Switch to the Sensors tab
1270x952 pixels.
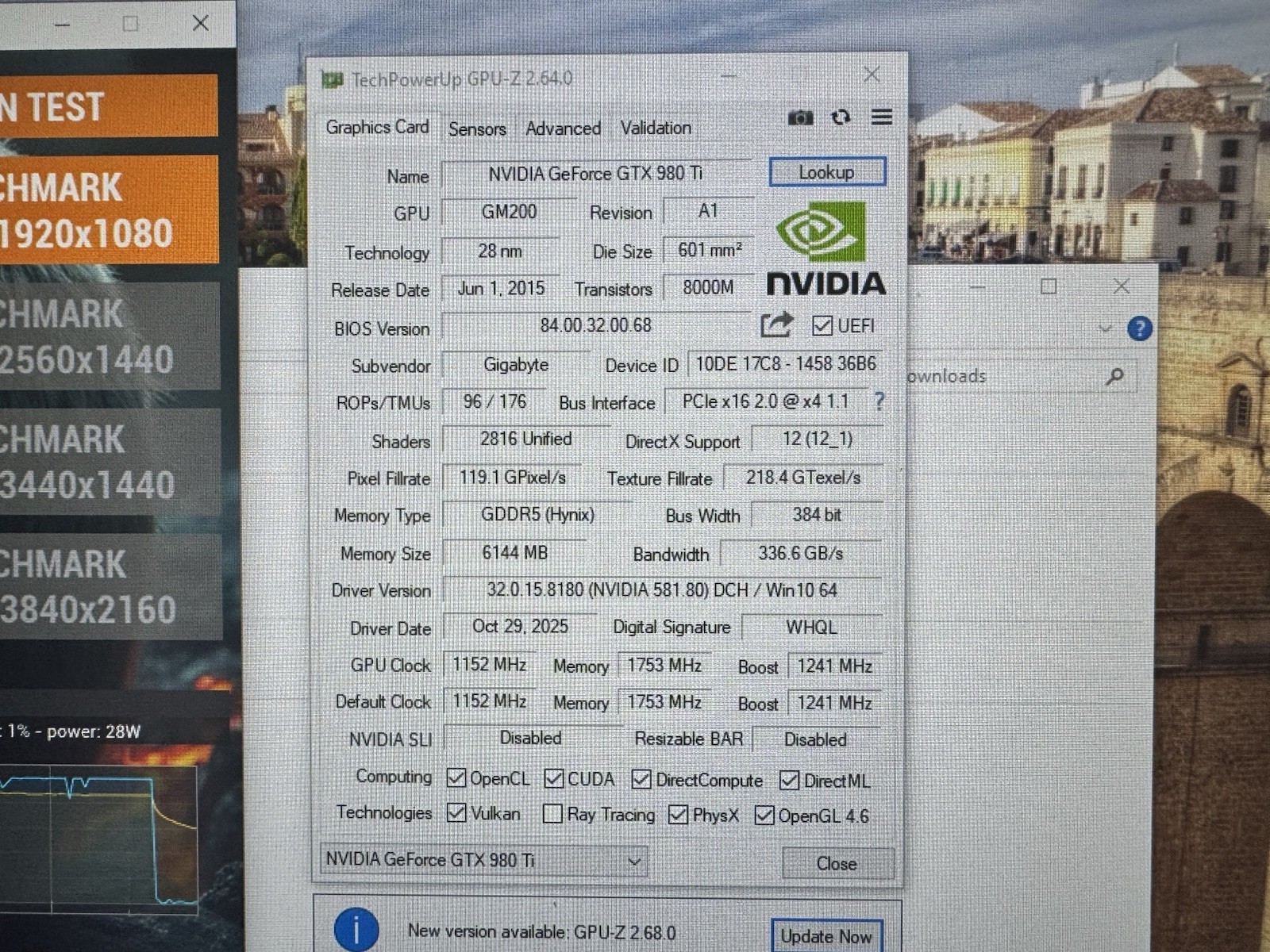click(477, 129)
